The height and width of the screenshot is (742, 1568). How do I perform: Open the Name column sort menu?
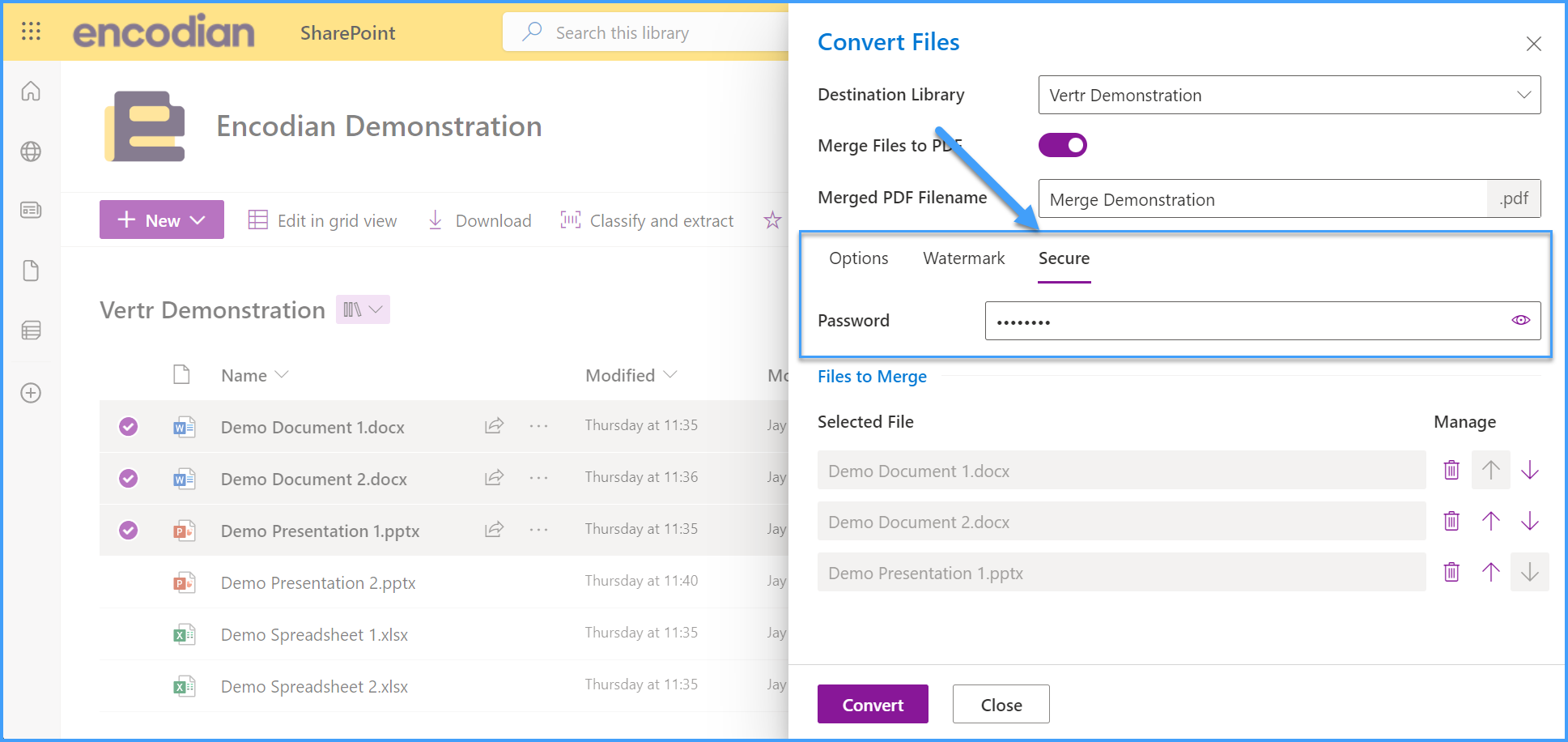click(x=254, y=375)
